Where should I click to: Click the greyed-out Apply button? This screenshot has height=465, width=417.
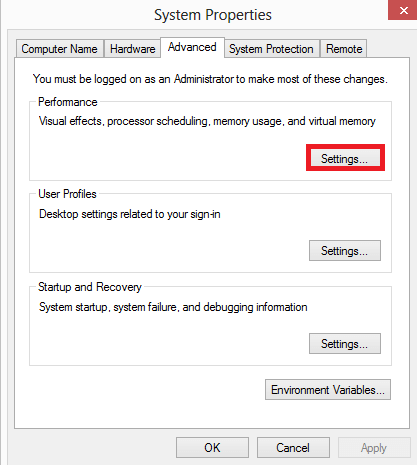[x=374, y=447]
